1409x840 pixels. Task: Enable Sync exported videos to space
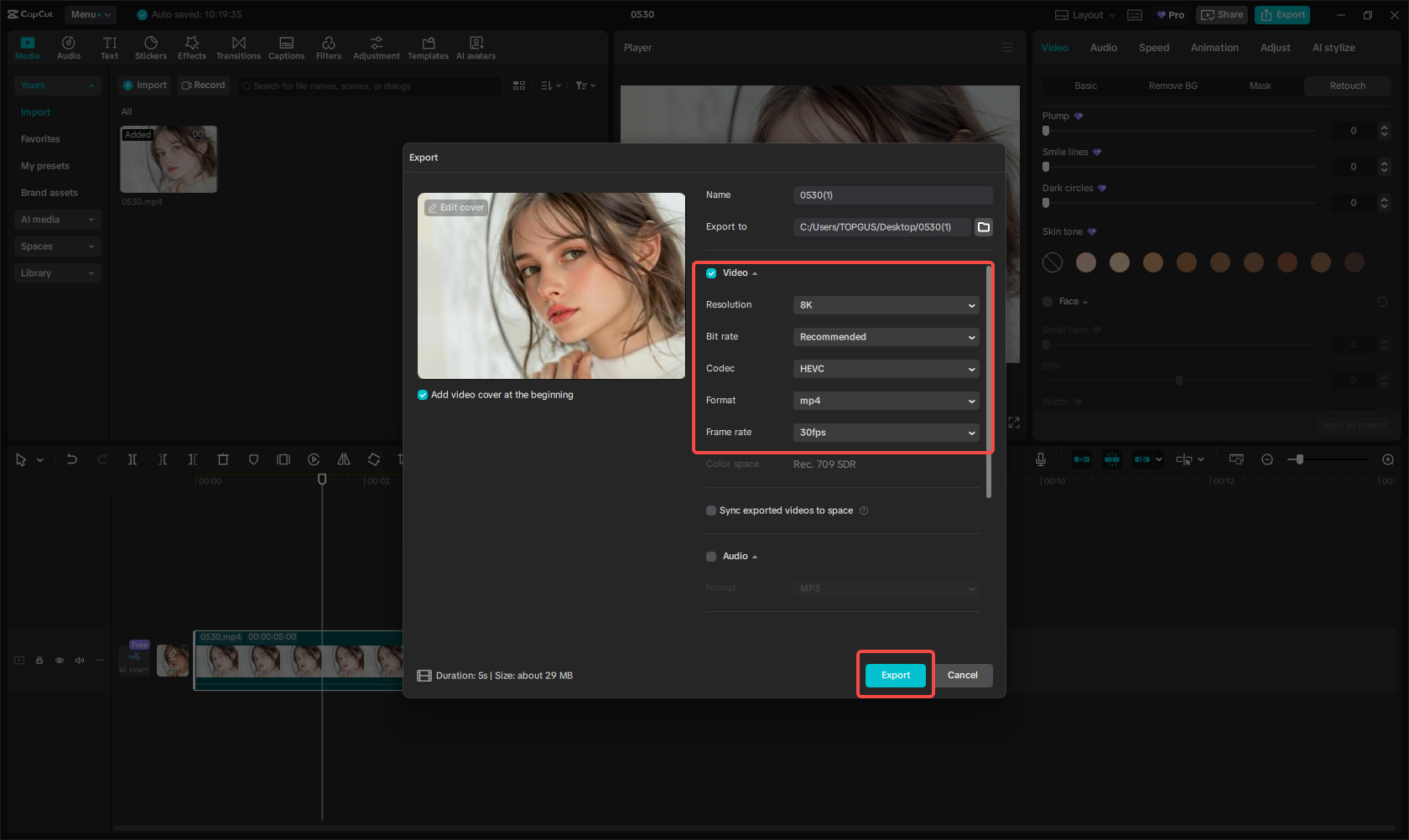(710, 510)
